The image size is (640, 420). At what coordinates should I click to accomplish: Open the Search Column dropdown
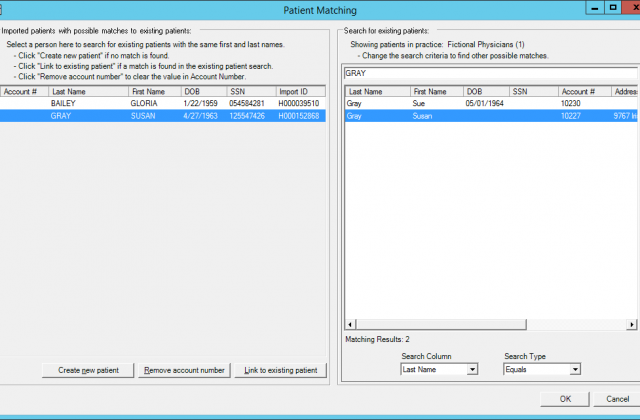[x=472, y=369]
